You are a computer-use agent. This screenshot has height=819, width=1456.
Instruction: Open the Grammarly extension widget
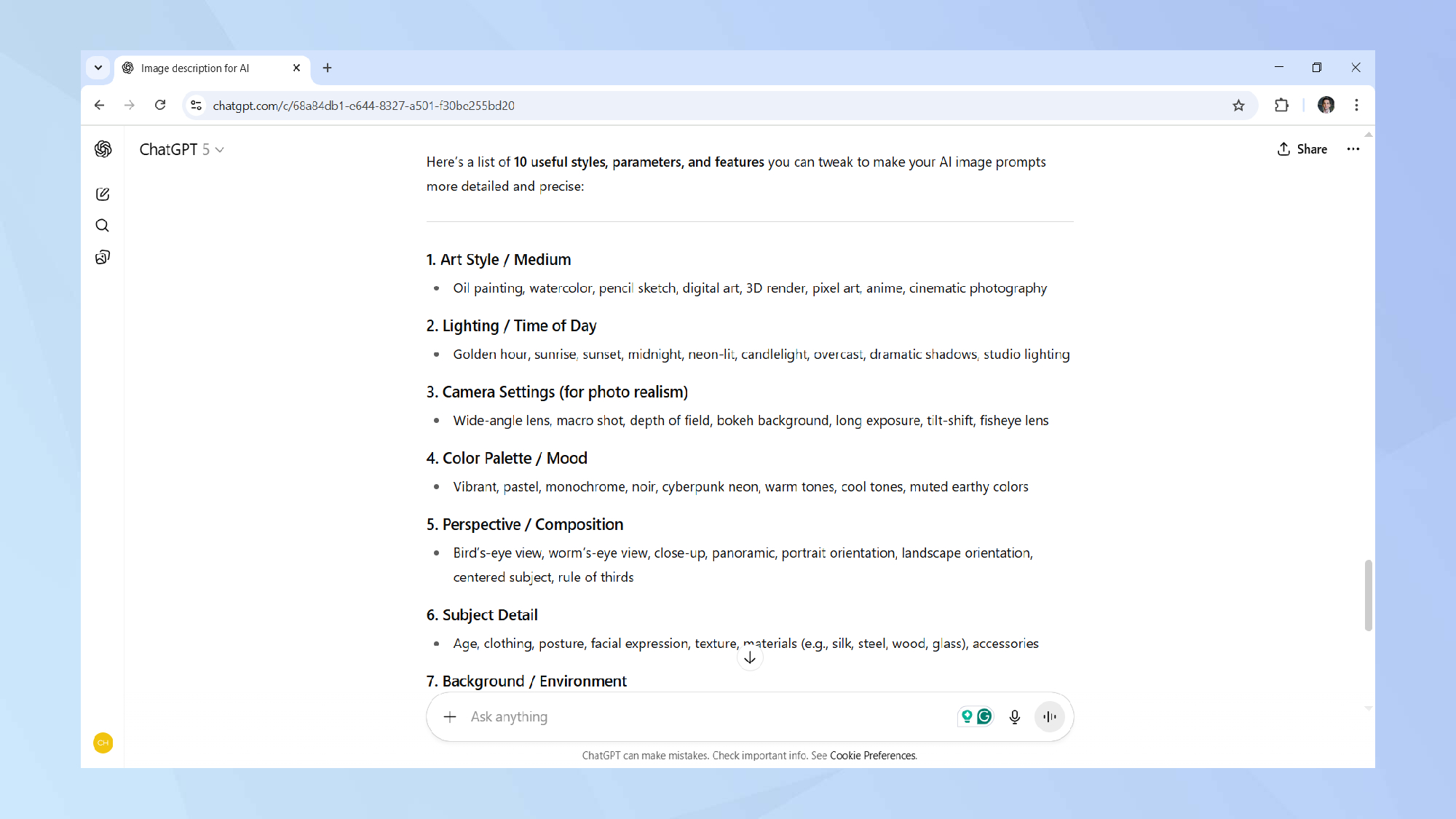985,716
